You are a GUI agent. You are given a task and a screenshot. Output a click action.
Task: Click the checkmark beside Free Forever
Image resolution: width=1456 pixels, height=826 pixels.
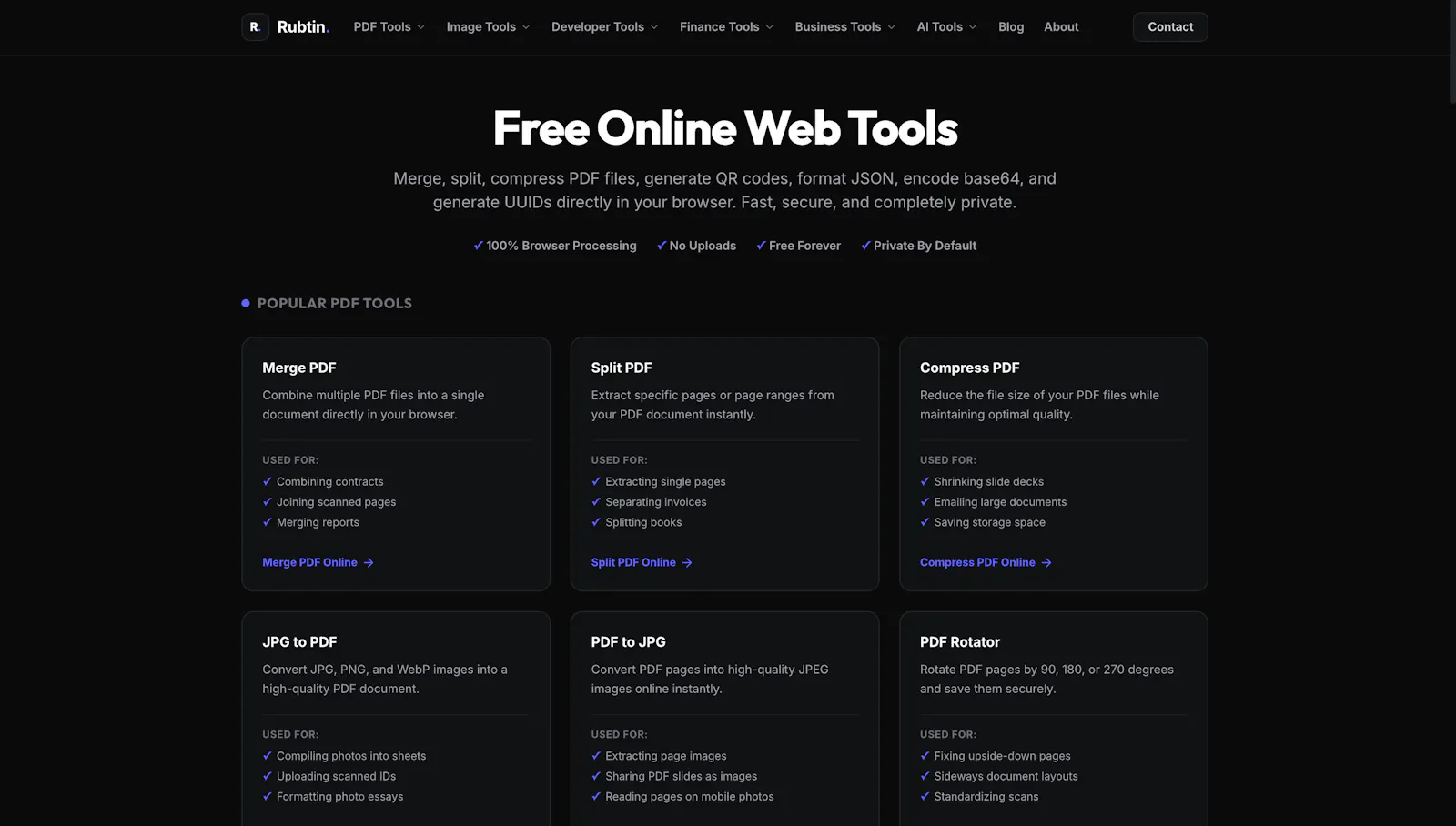click(761, 246)
